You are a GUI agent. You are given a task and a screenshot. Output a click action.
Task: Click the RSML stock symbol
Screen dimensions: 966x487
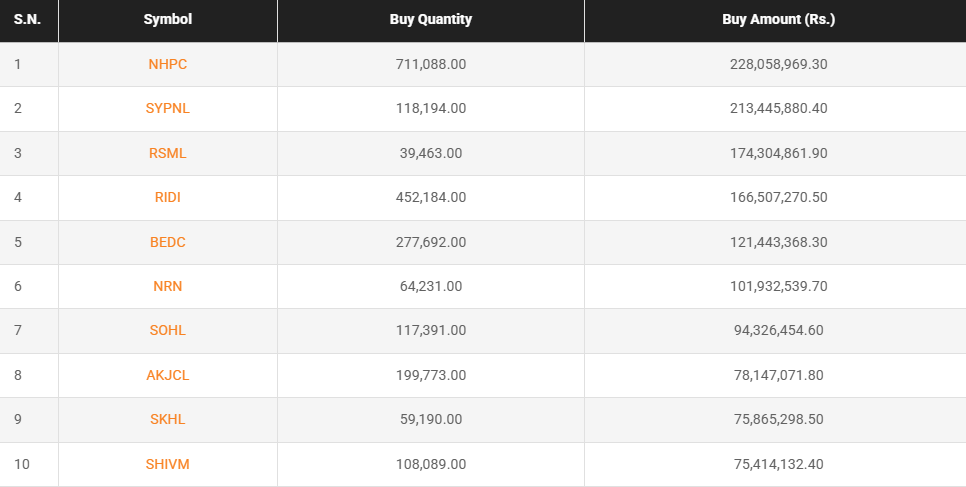point(167,153)
